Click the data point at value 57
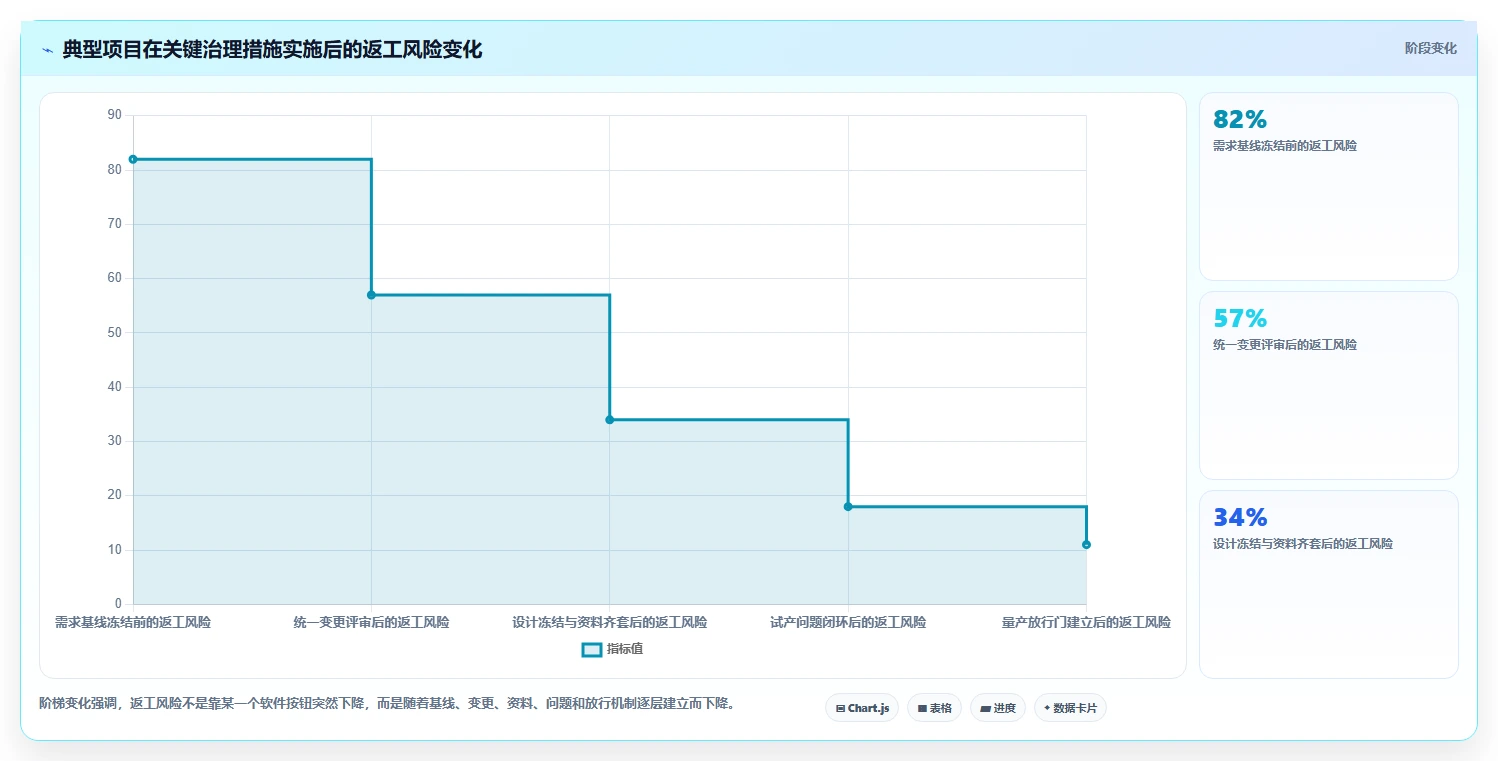This screenshot has width=1498, height=761. tap(371, 295)
